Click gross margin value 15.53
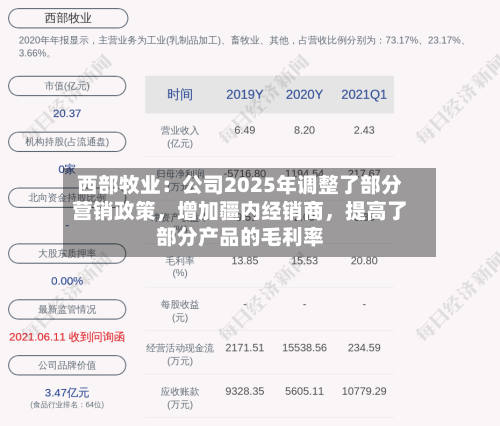 [x=304, y=261]
